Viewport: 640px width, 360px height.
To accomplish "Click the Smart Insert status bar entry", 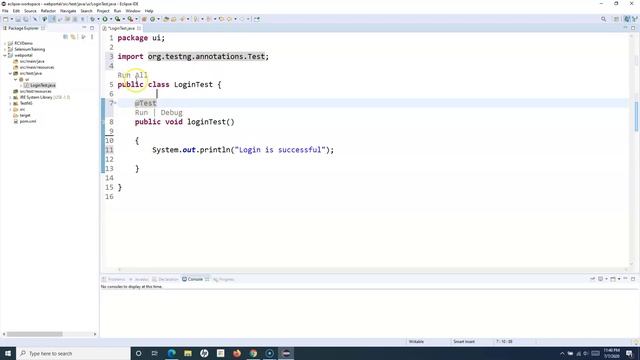I will coord(464,342).
